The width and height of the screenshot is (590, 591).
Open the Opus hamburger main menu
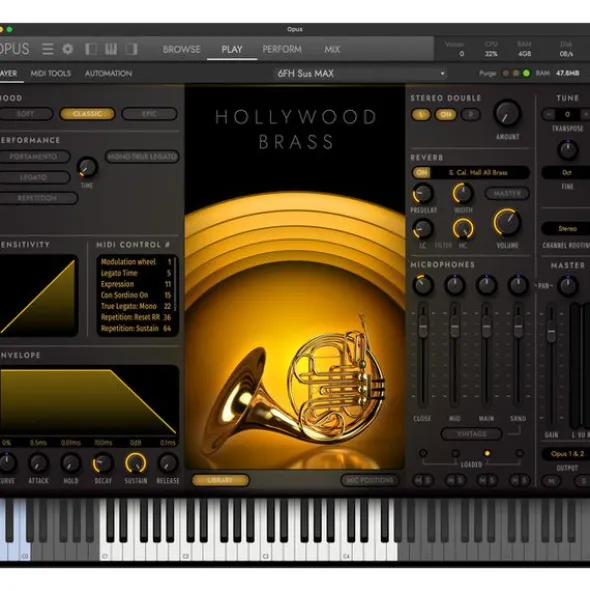coord(48,49)
